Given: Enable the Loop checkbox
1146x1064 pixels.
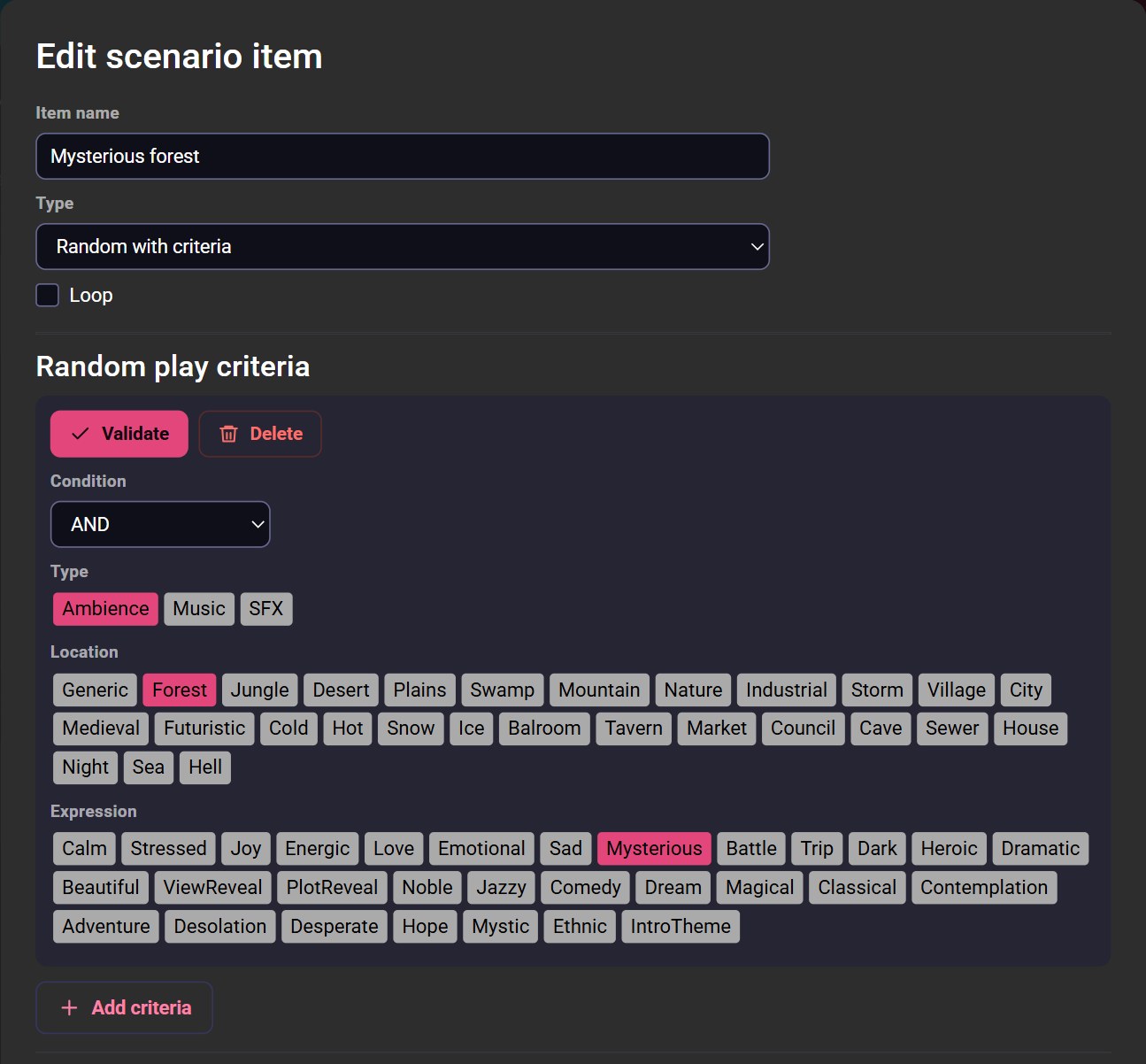Looking at the screenshot, I should click(x=48, y=295).
